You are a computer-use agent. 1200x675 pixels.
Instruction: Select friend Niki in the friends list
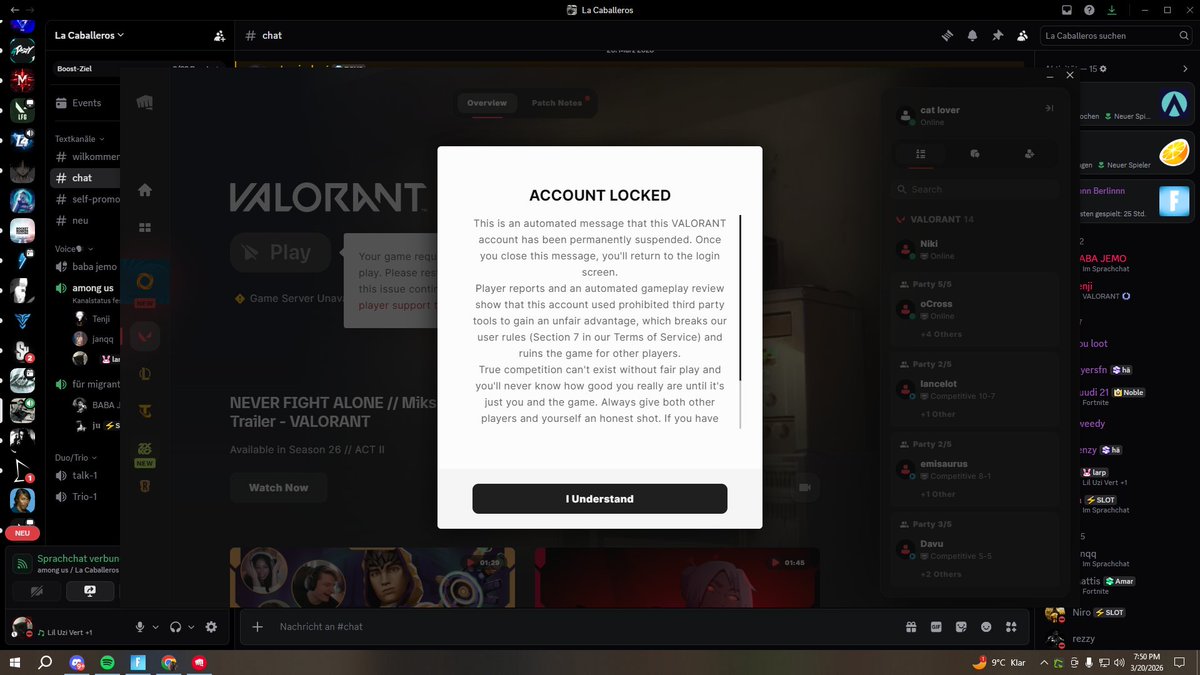pyautogui.click(x=975, y=250)
